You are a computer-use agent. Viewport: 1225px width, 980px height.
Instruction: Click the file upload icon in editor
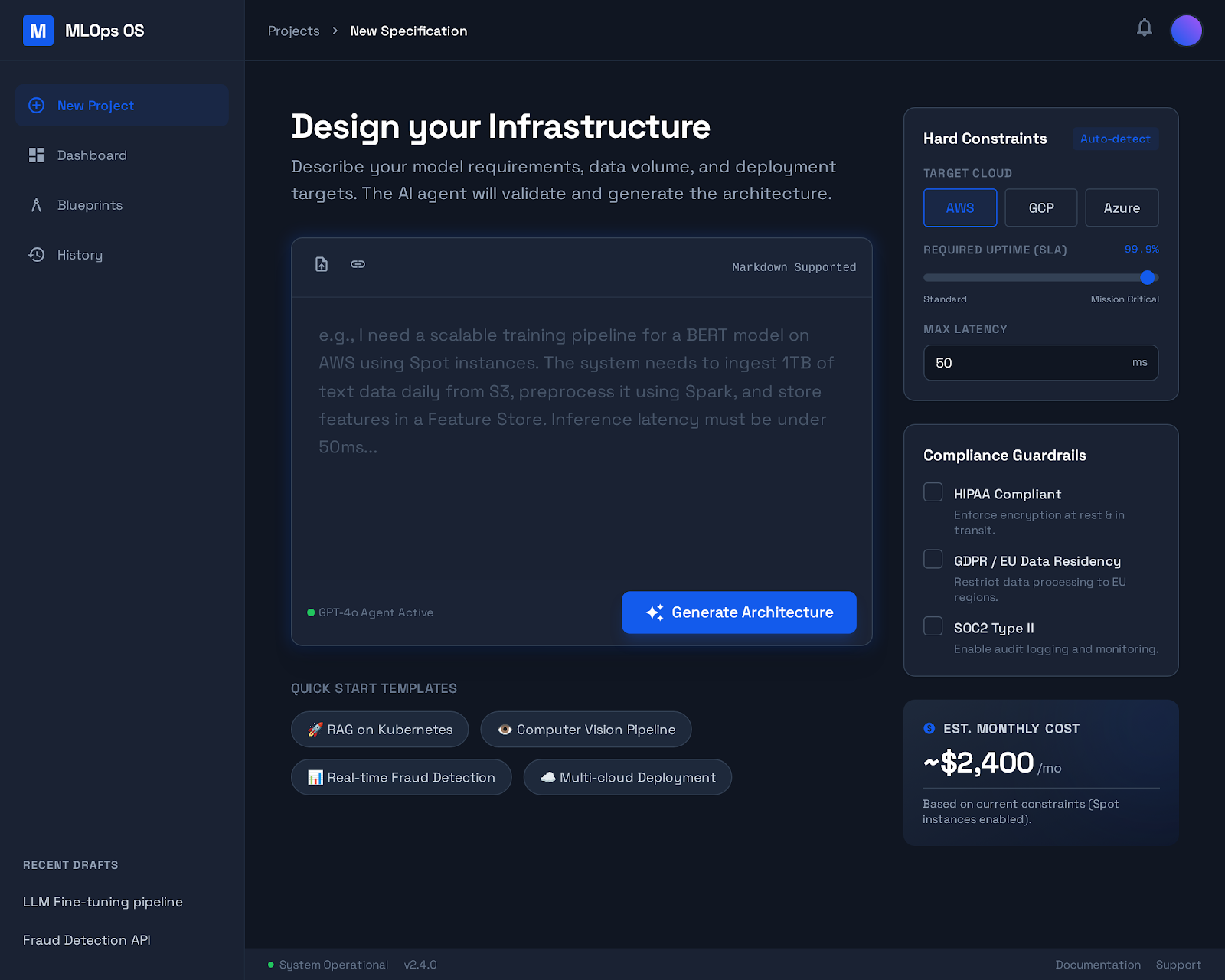322,264
